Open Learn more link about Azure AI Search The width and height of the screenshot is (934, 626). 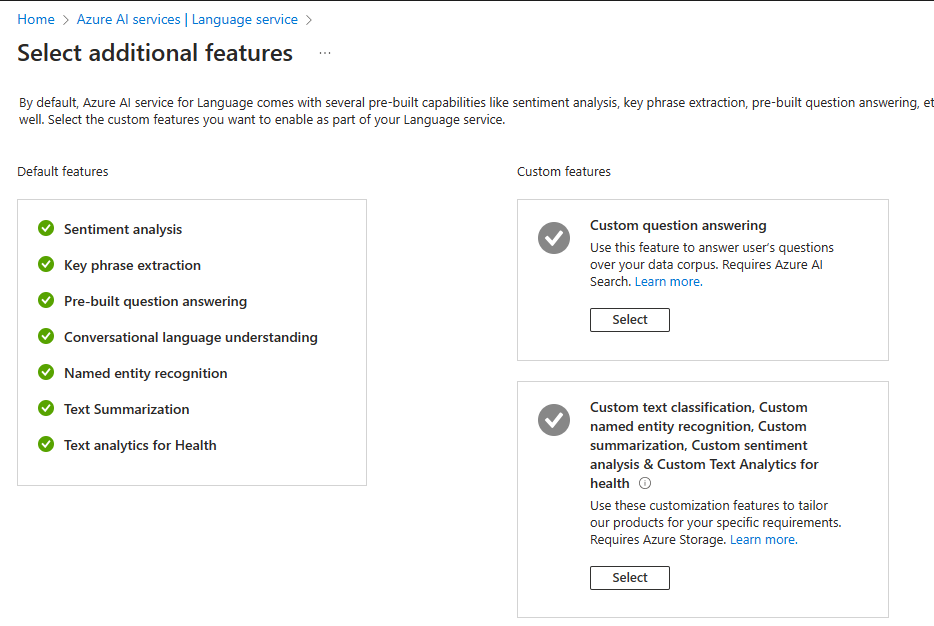click(668, 282)
